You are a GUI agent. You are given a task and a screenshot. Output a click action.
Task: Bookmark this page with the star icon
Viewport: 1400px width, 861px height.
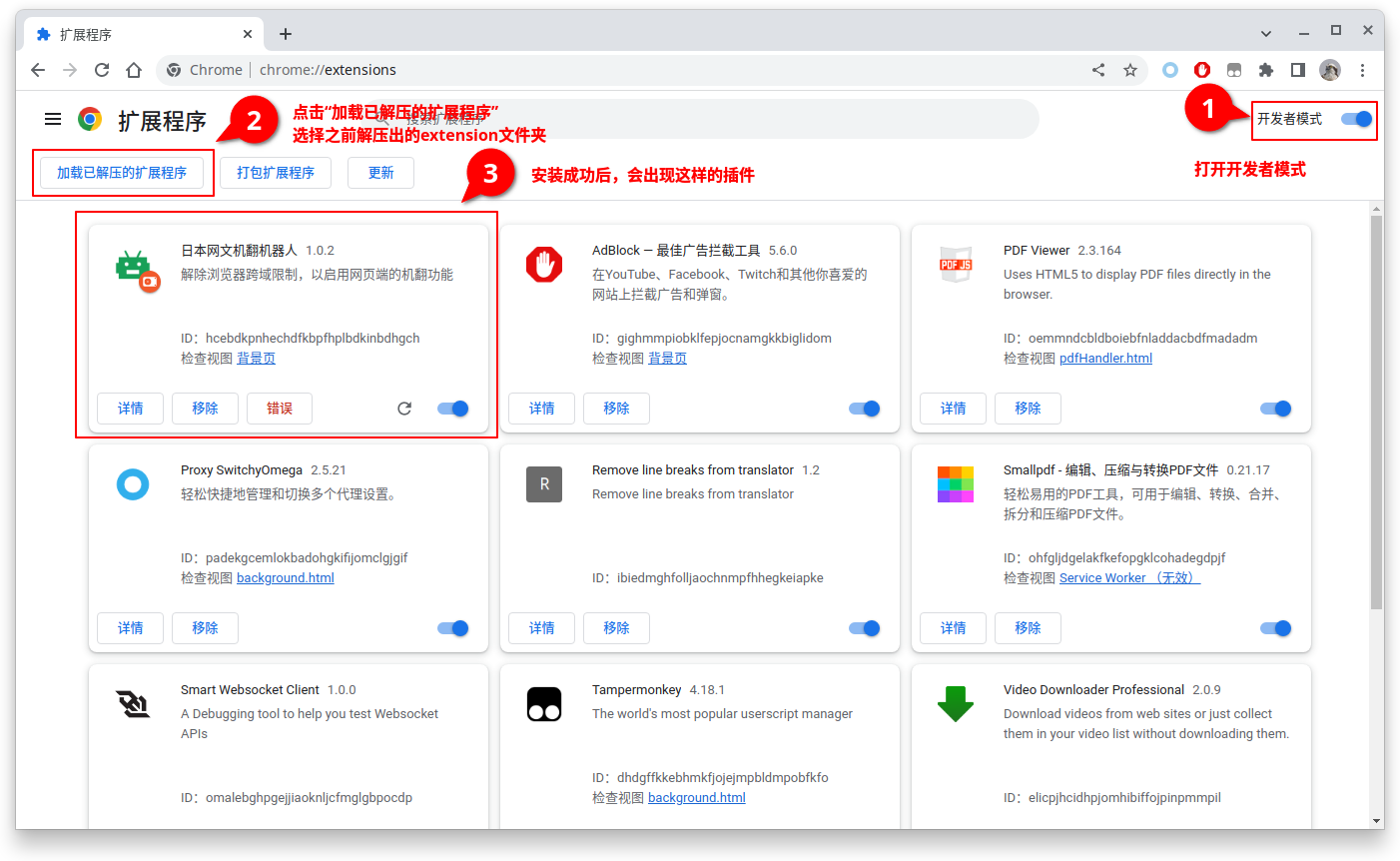[1130, 70]
